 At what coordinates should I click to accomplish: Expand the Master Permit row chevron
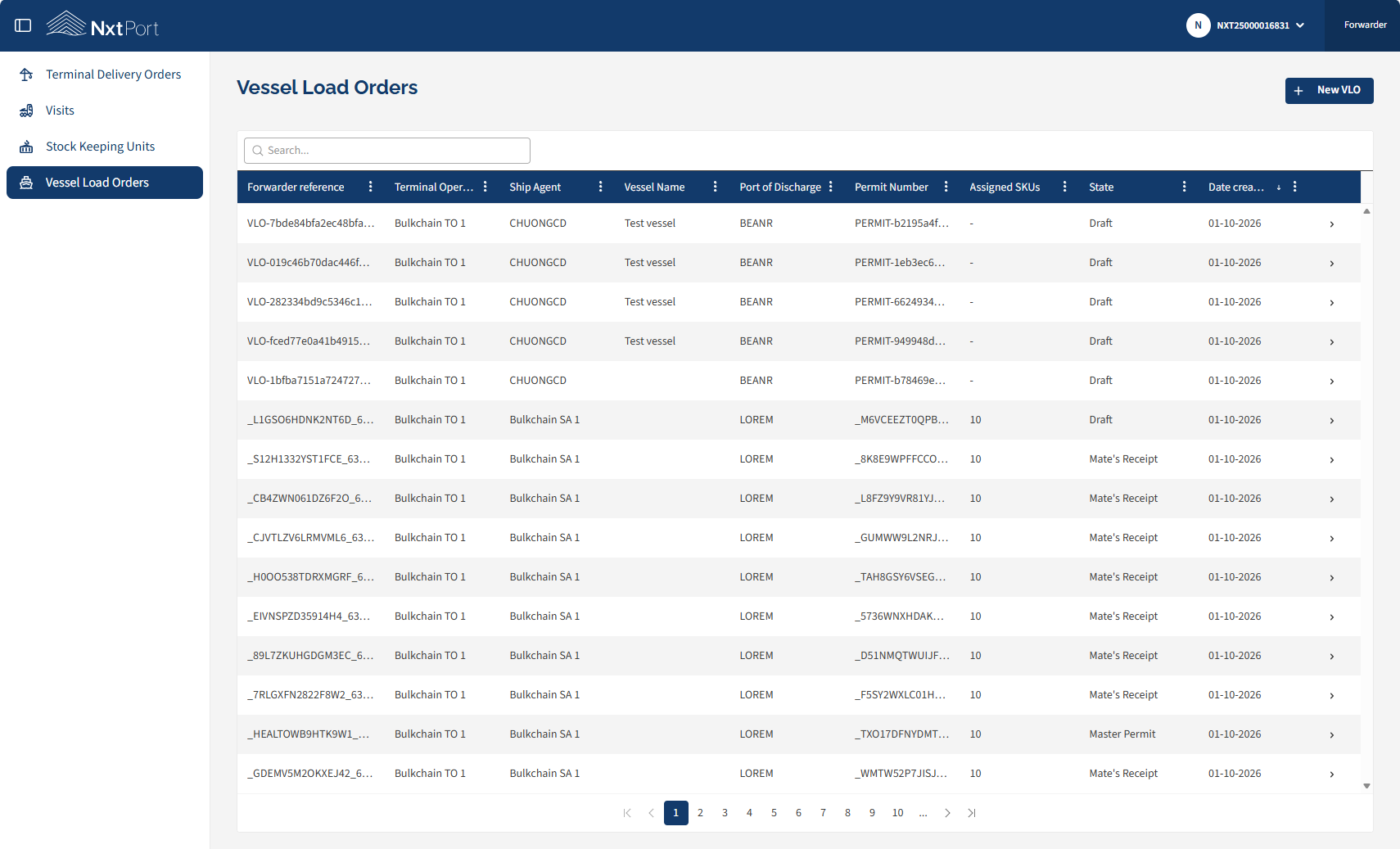coord(1332,735)
